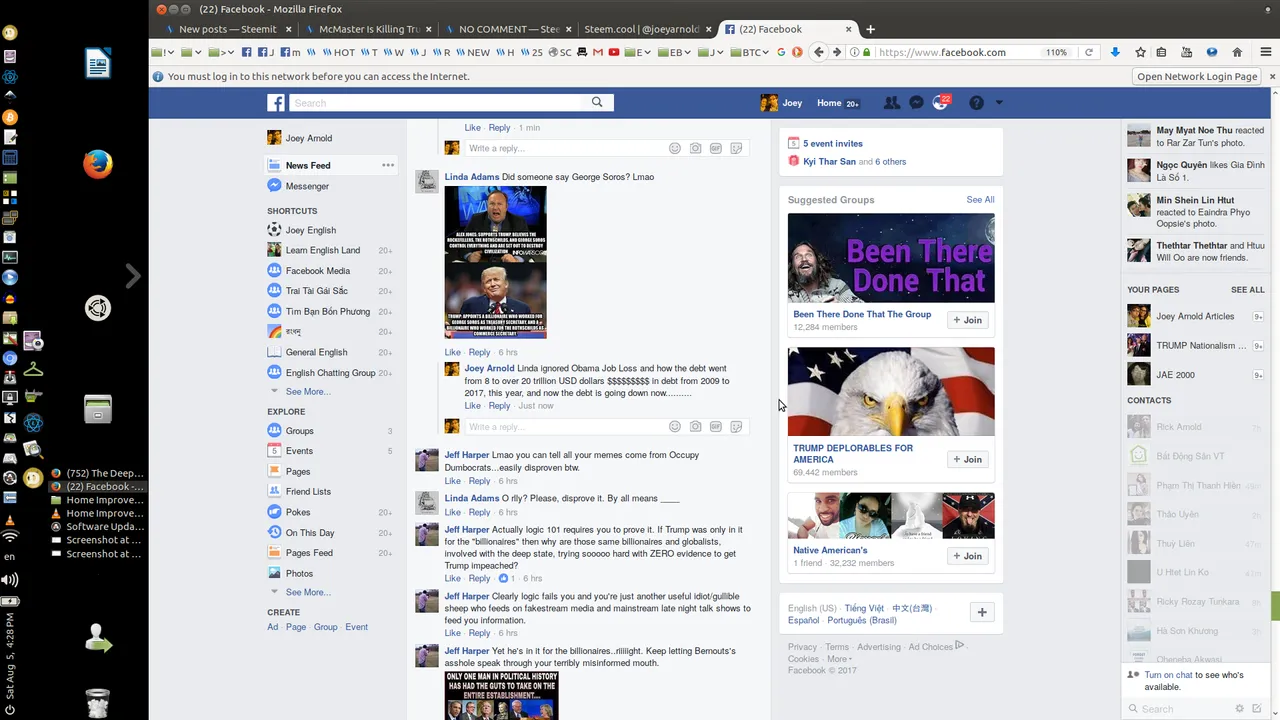Image resolution: width=1280 pixels, height=720 pixels.
Task: Join Native American's group
Action: click(968, 556)
